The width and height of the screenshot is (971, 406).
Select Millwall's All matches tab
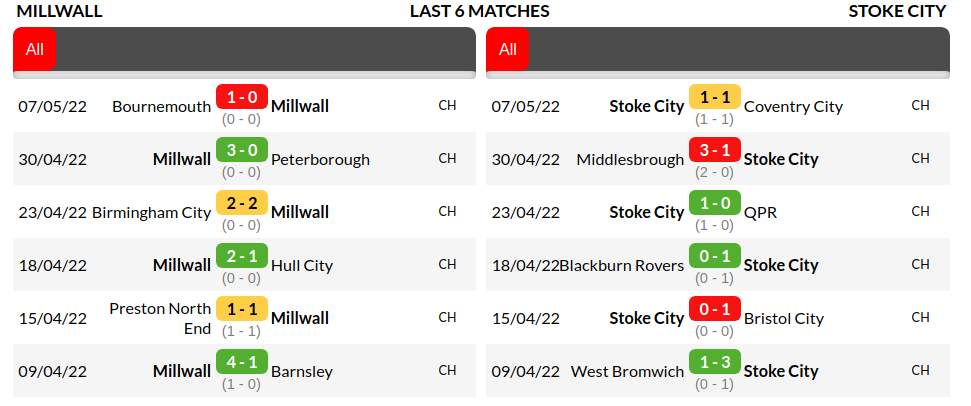coord(35,50)
